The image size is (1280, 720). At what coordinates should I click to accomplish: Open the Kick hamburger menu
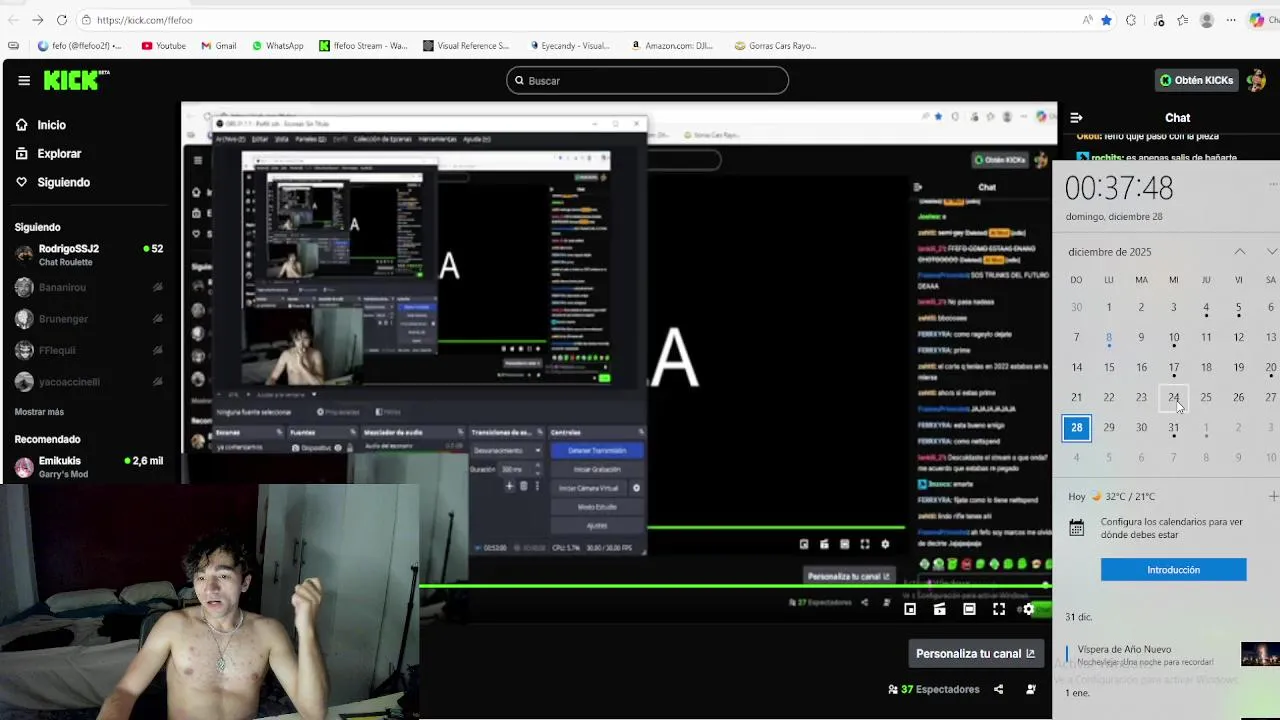(x=24, y=81)
